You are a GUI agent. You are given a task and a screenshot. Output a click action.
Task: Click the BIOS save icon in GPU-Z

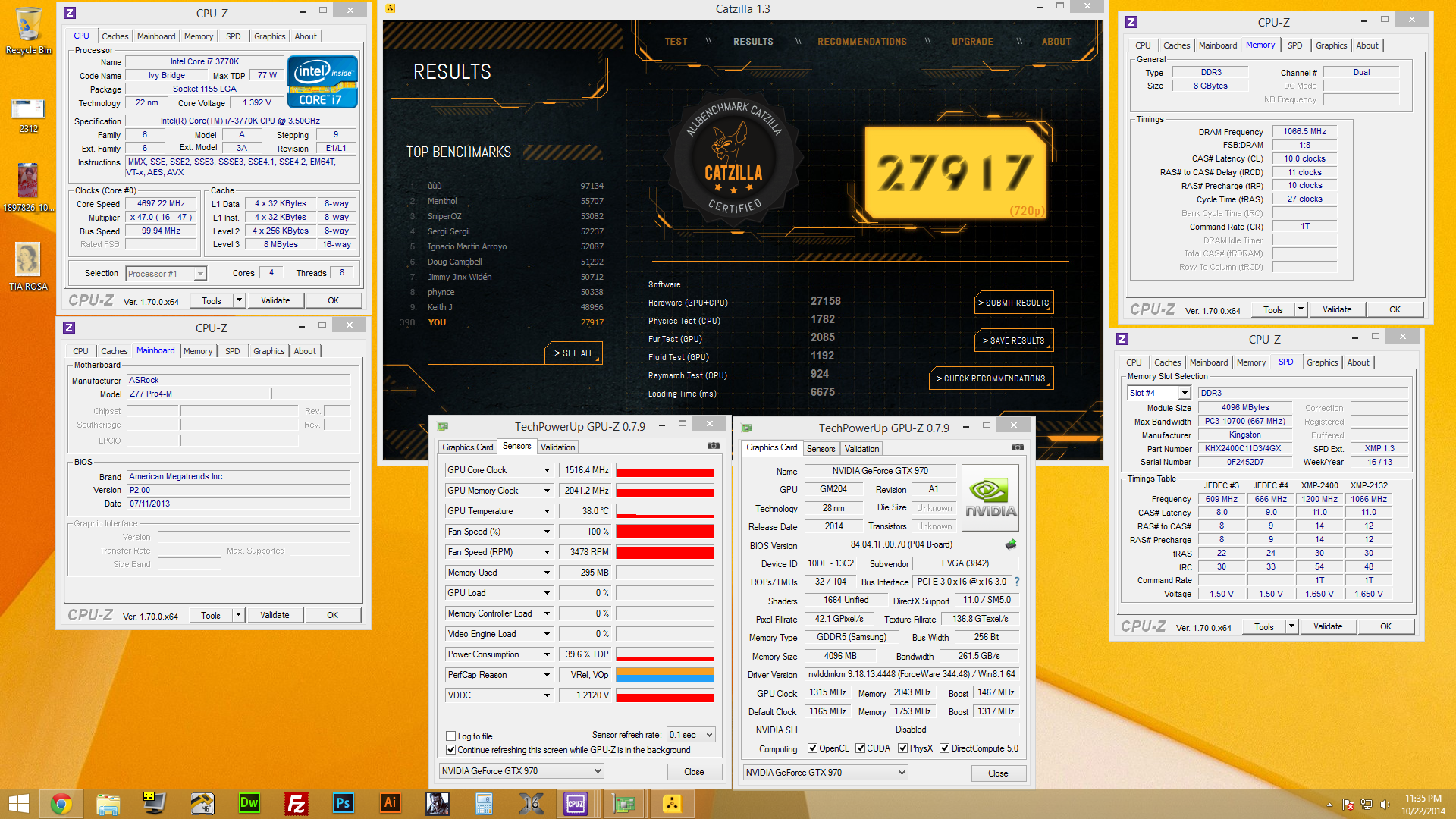[1010, 544]
